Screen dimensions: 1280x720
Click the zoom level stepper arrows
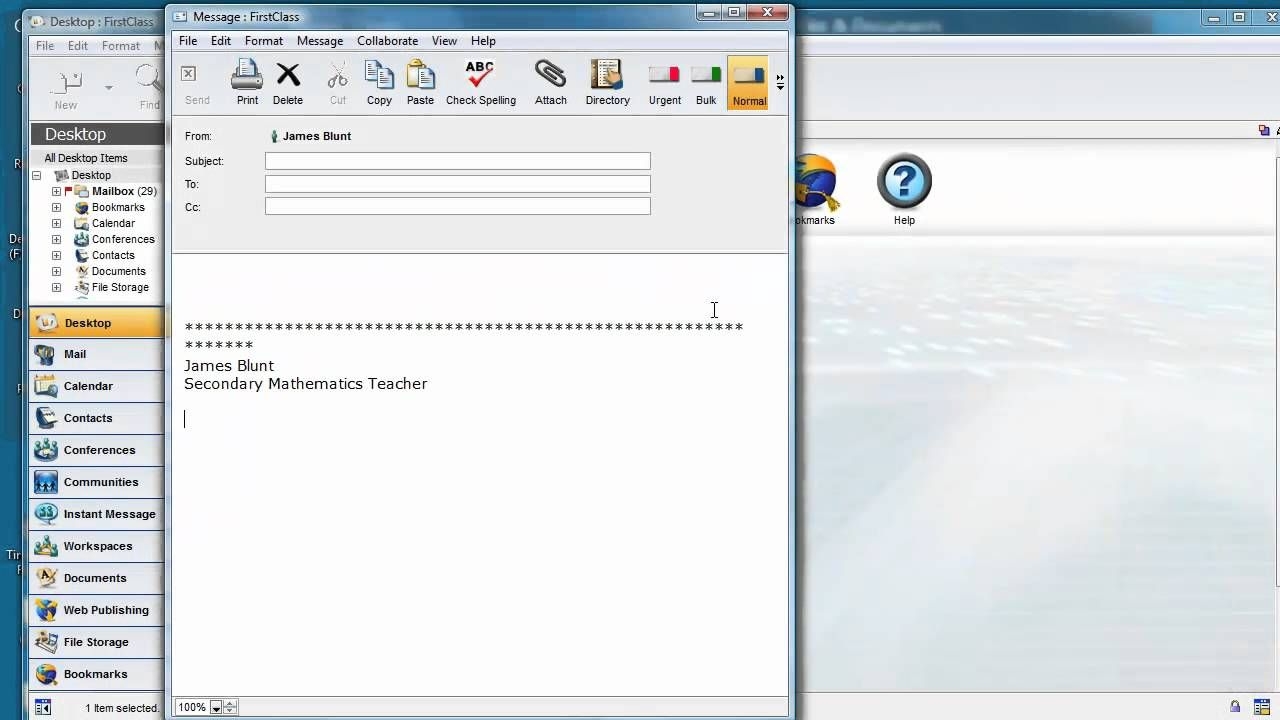point(230,708)
